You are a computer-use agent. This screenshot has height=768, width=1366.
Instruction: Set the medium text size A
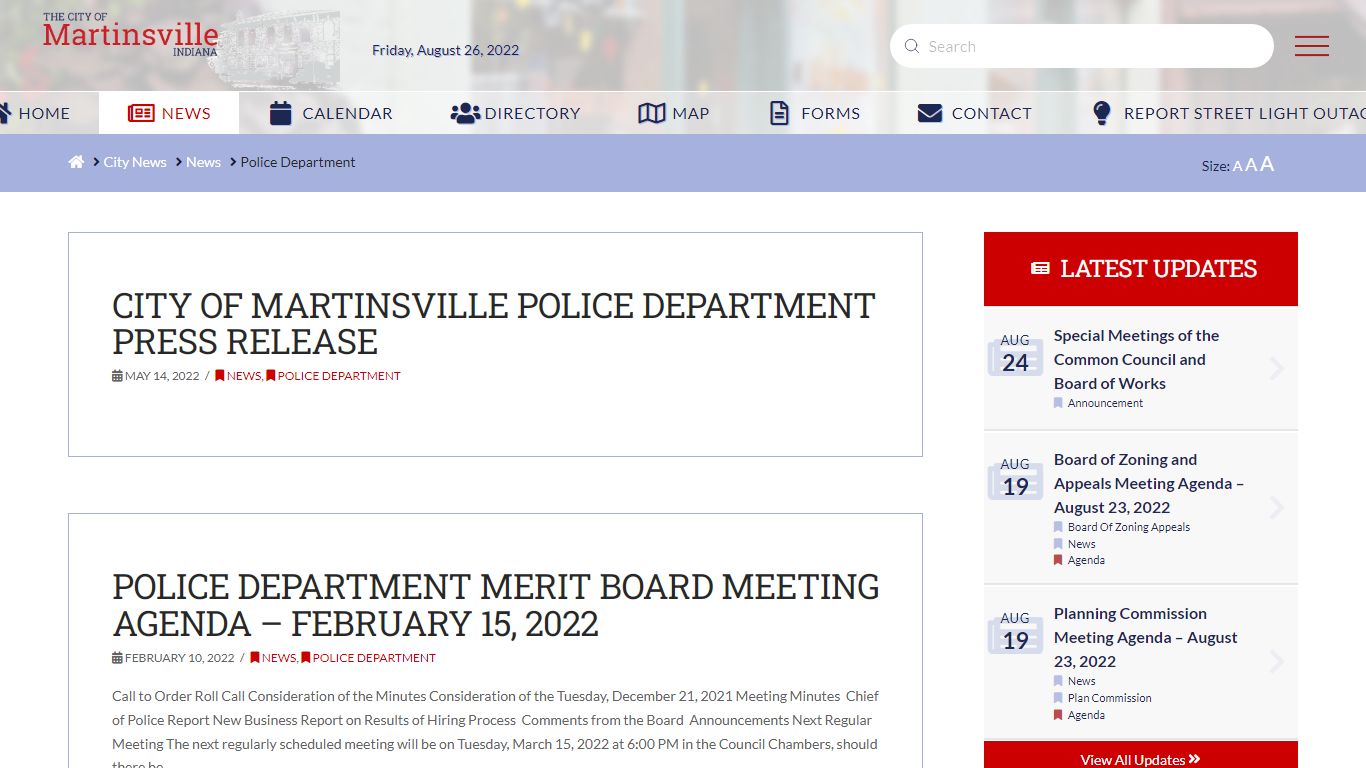click(1251, 166)
